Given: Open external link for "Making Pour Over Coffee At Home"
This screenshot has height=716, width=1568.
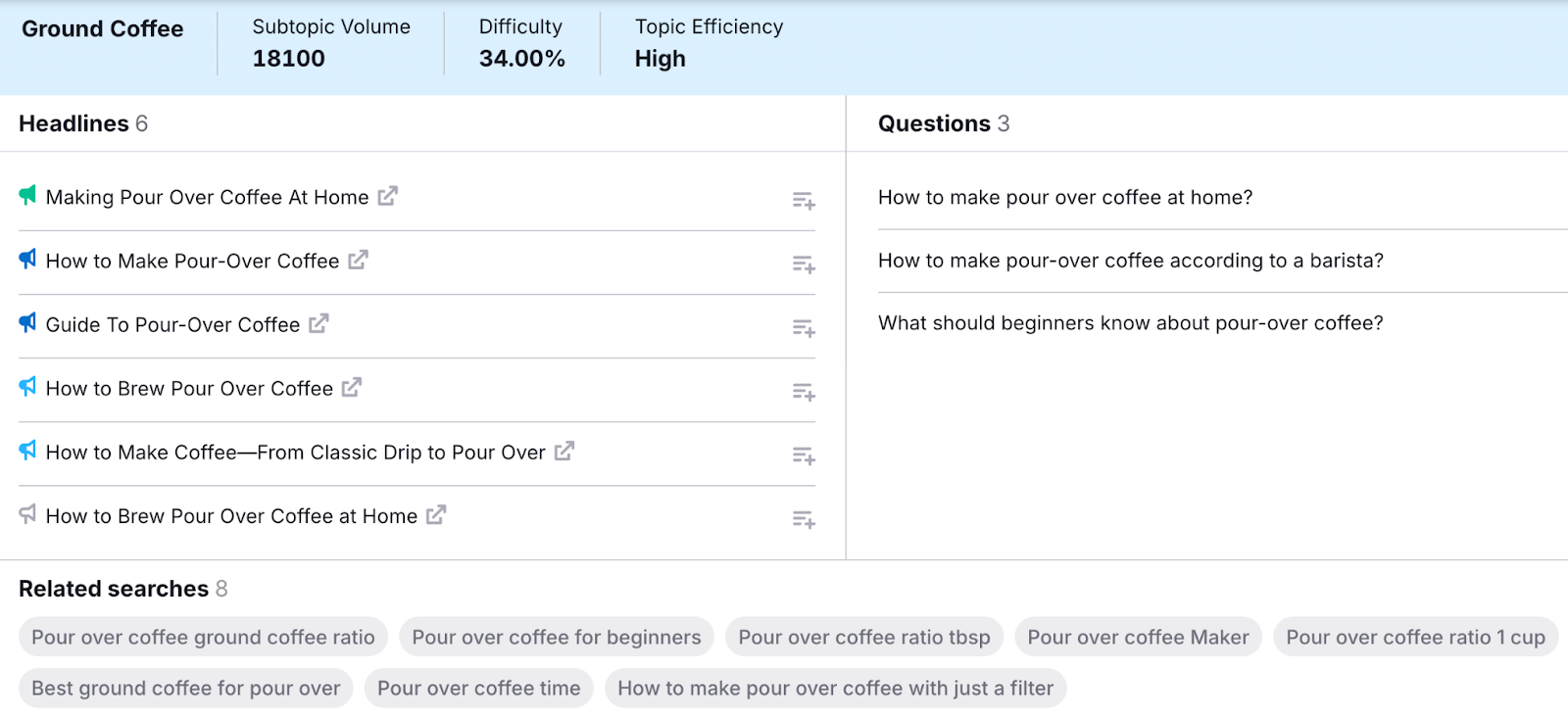Looking at the screenshot, I should 387,196.
